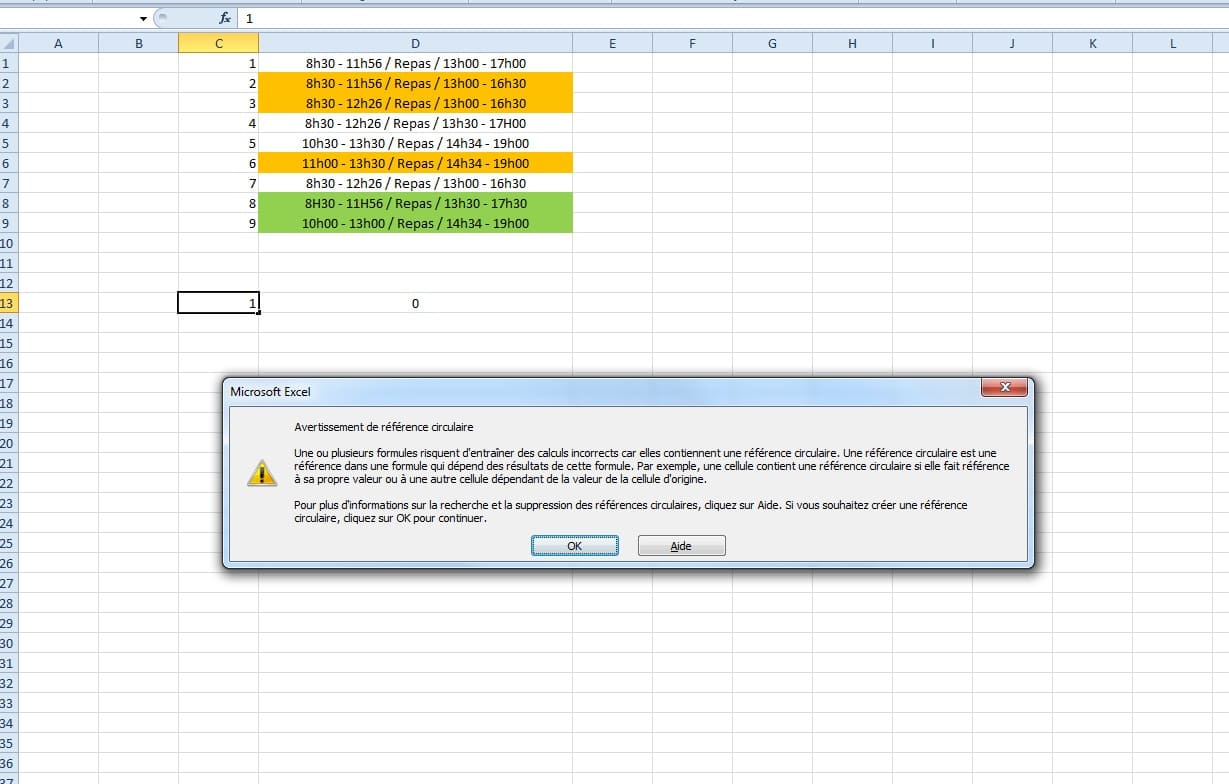The image size is (1229, 784).
Task: Select cell with 10h30 - 13h30 schedule
Action: pos(415,143)
